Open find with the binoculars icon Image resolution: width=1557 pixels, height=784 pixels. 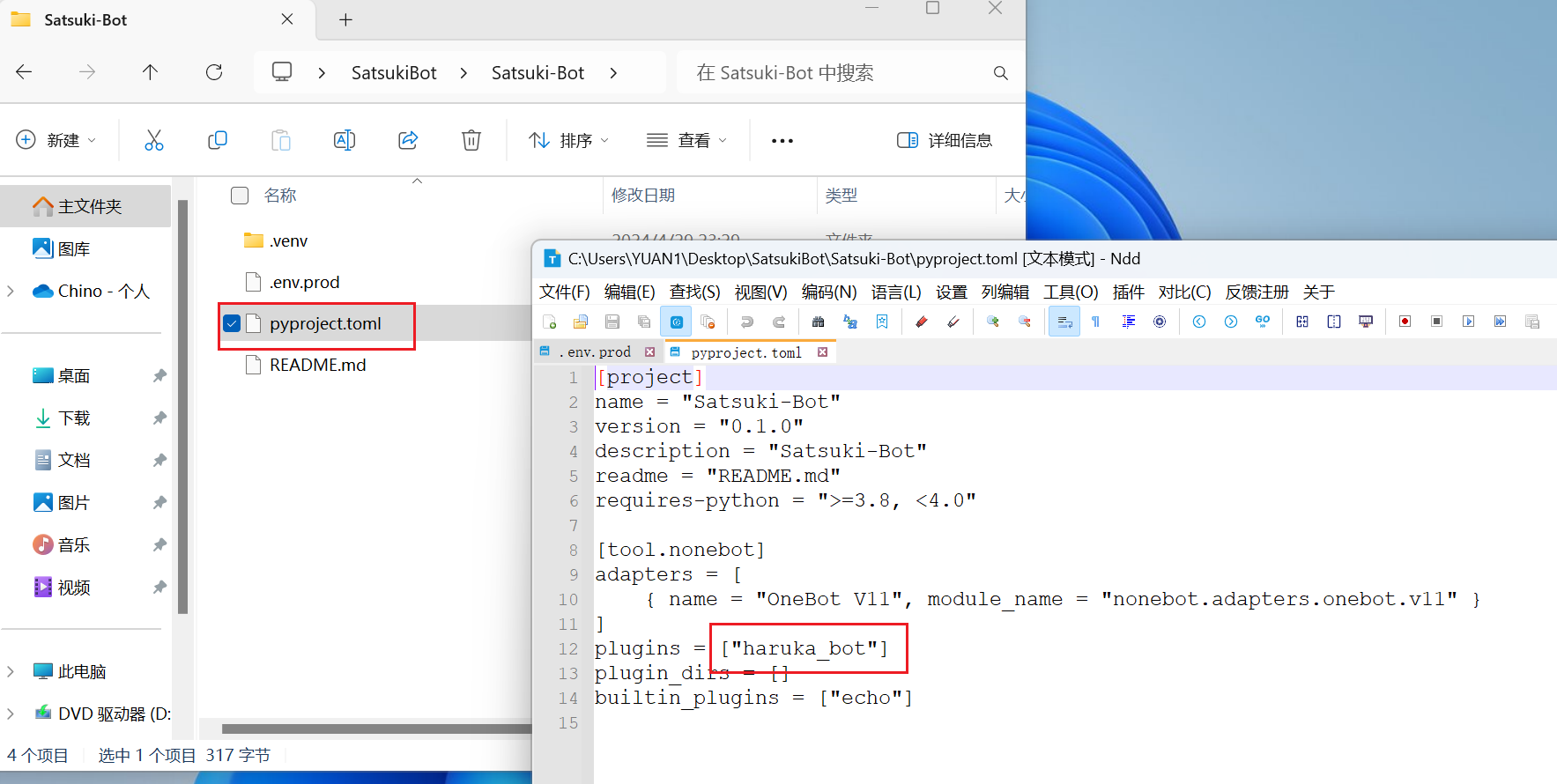pyautogui.click(x=819, y=322)
